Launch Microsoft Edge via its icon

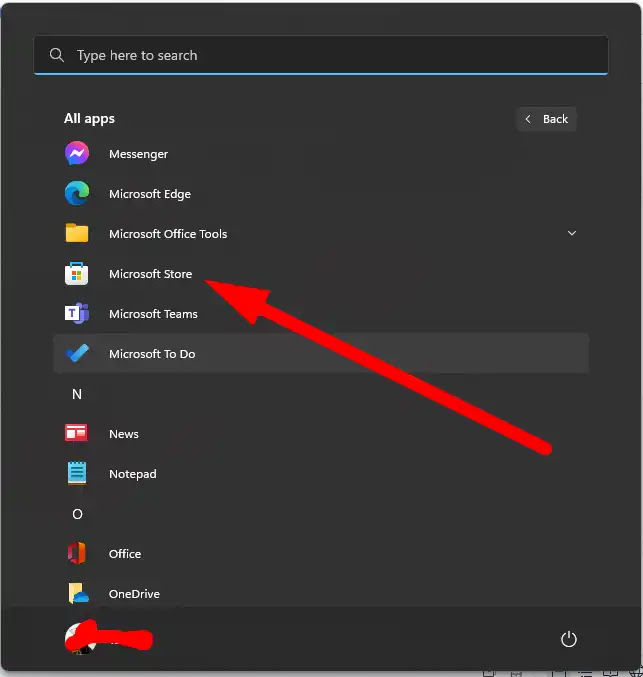point(77,193)
